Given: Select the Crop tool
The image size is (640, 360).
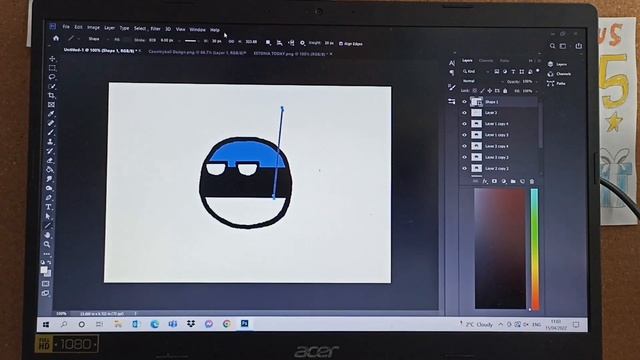Looking at the screenshot, I should point(51,96).
